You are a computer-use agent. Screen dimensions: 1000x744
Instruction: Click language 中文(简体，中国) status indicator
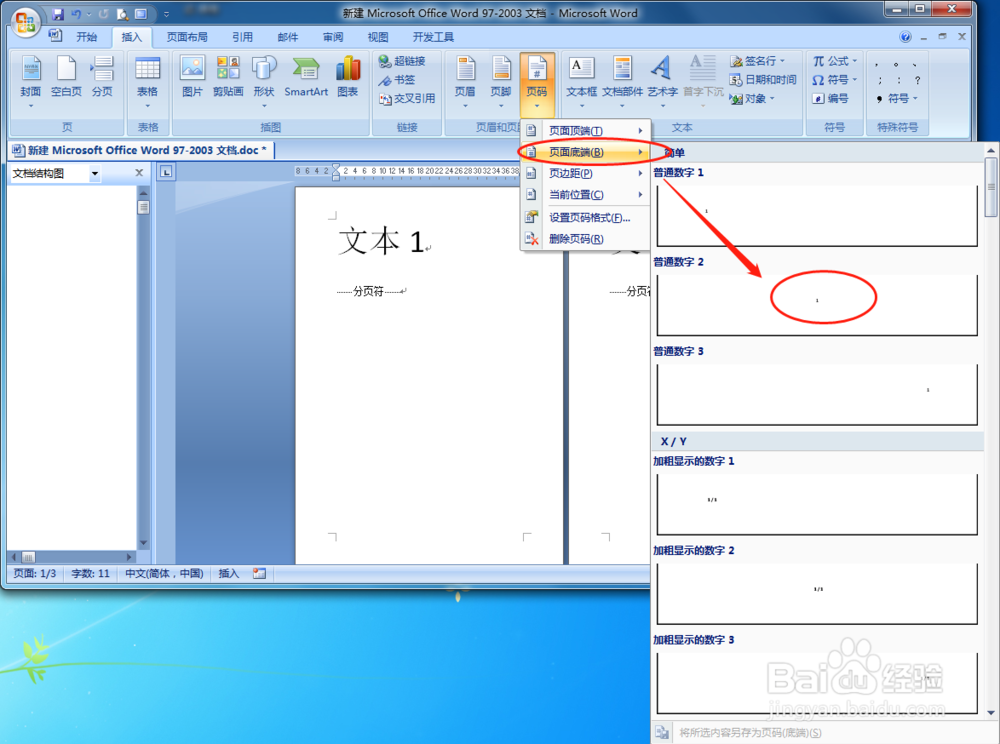coord(164,573)
